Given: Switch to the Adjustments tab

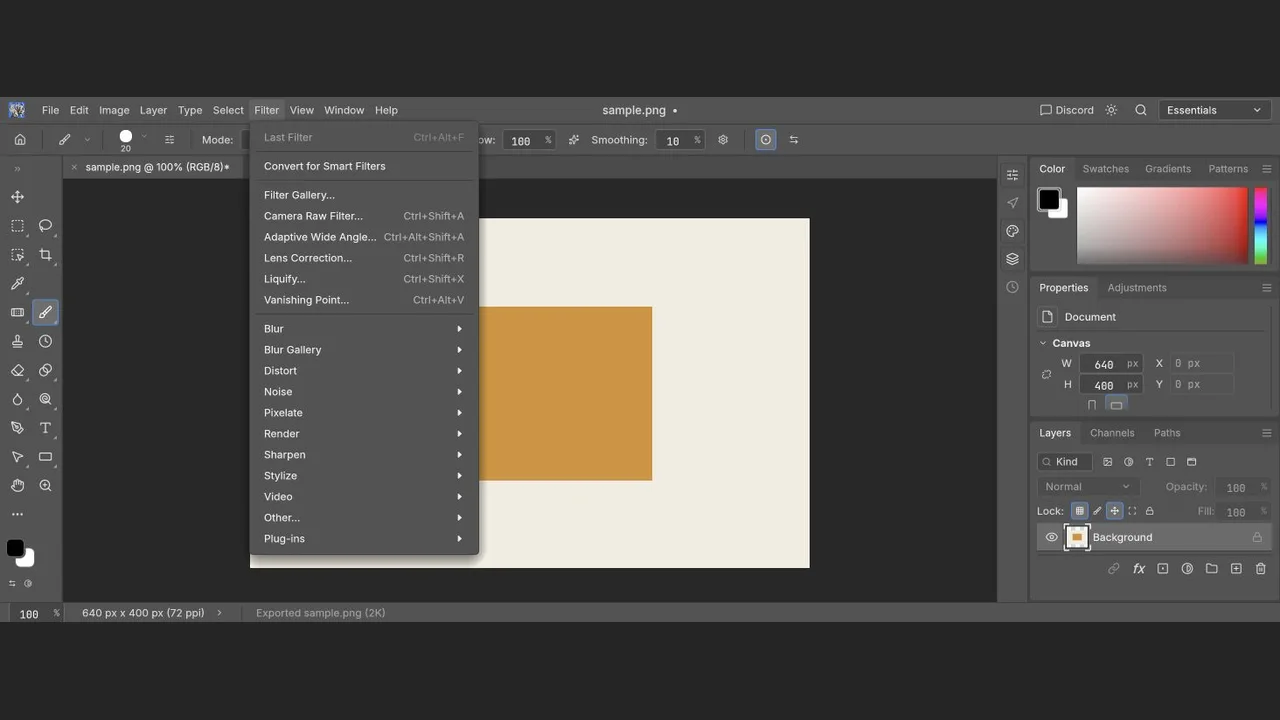Looking at the screenshot, I should point(1137,288).
